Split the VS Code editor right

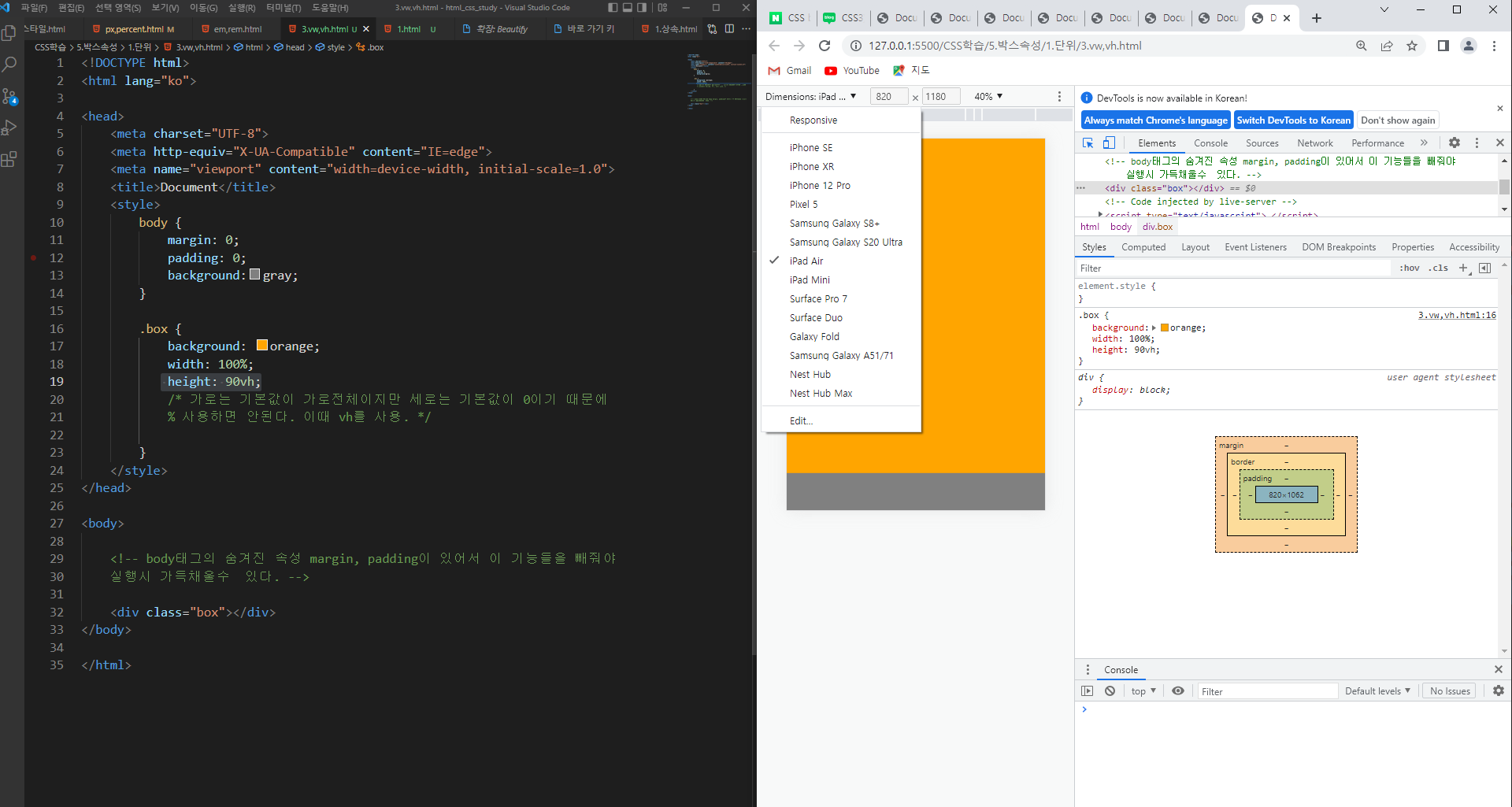coord(729,29)
